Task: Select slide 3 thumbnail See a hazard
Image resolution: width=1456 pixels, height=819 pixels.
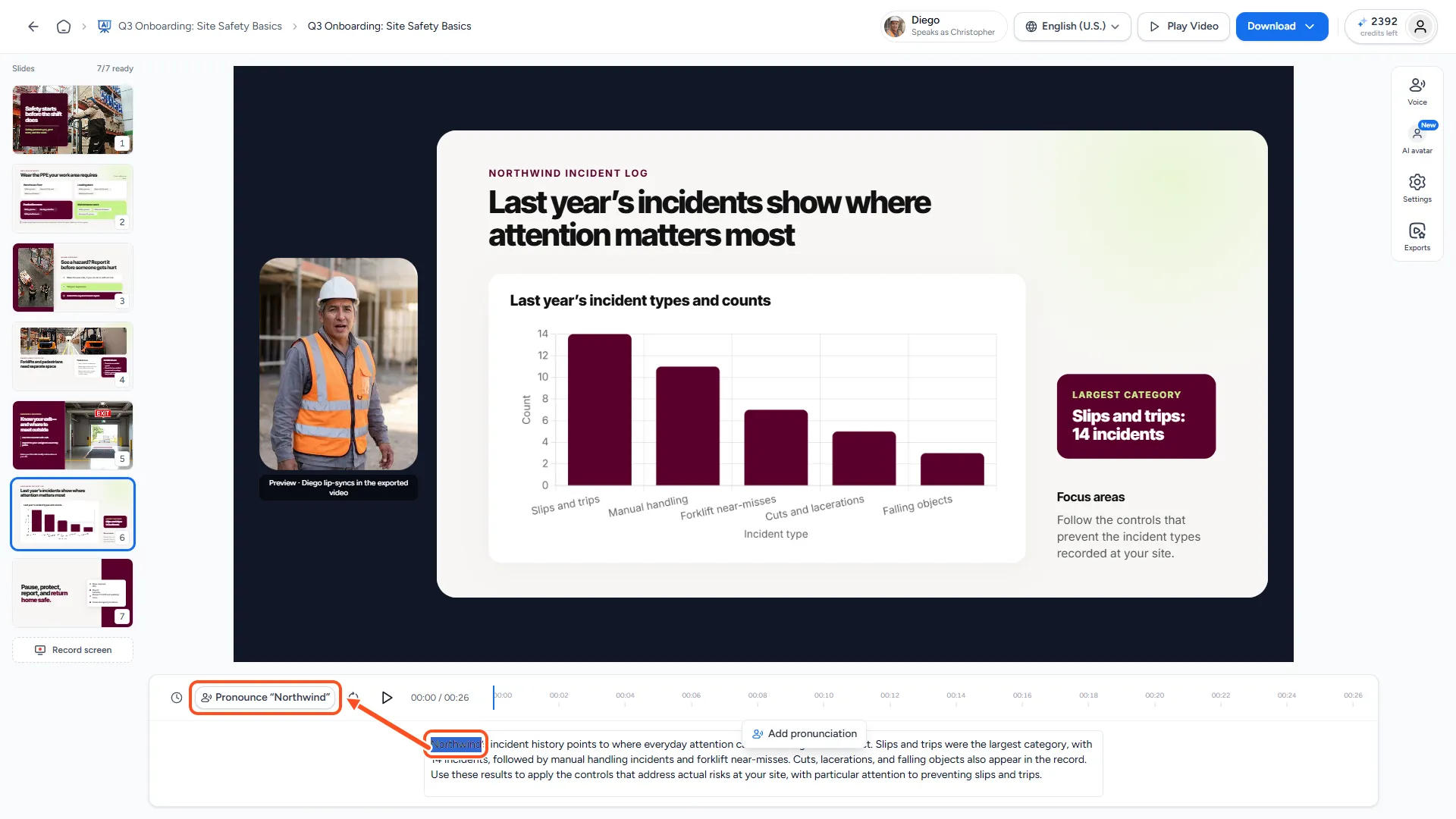Action: point(73,278)
